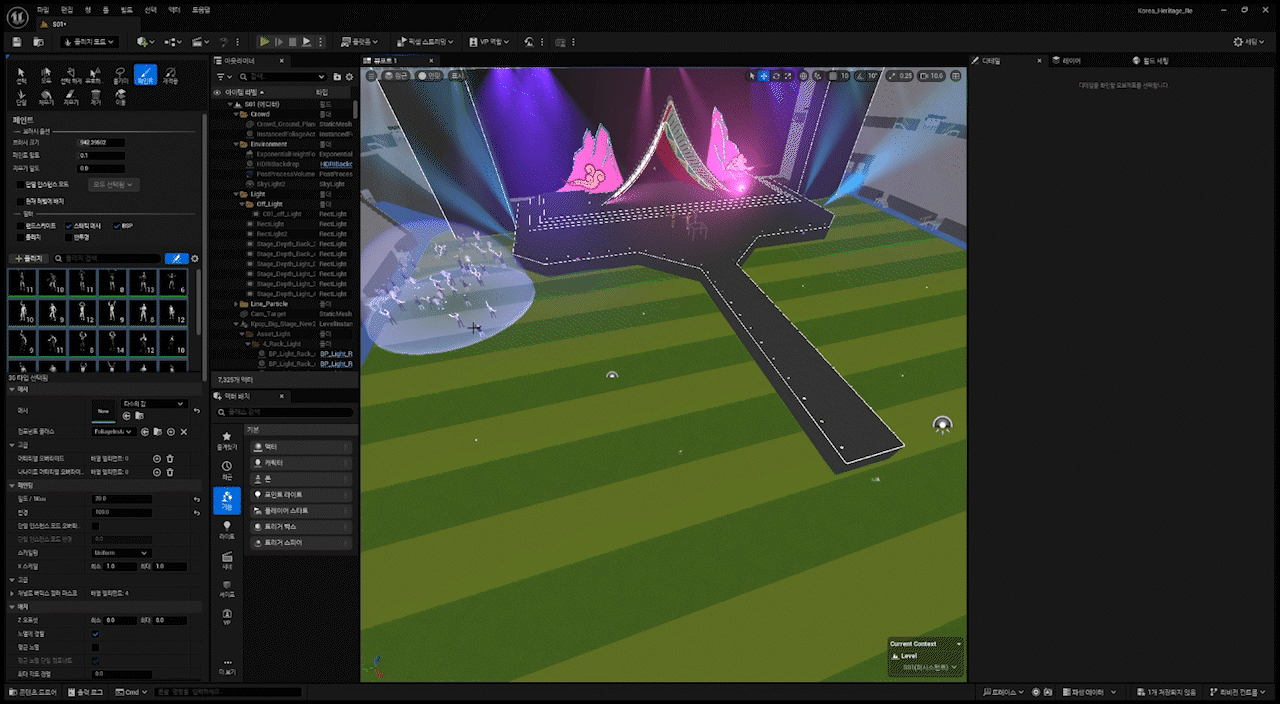
Task: Click the viewport hamburger options icon
Action: [371, 75]
